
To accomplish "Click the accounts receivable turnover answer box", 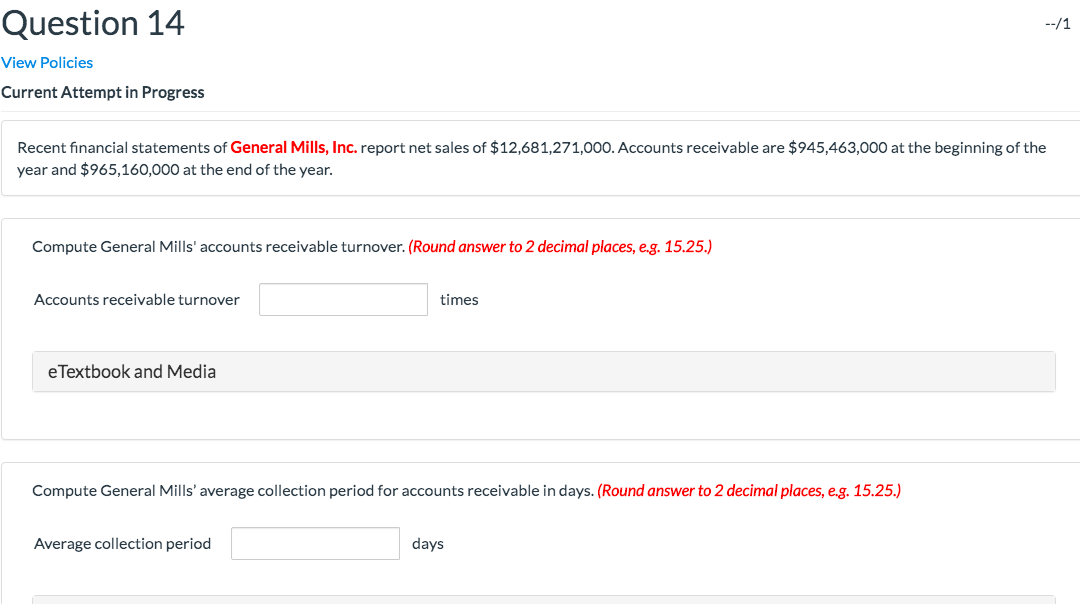I will [x=342, y=299].
